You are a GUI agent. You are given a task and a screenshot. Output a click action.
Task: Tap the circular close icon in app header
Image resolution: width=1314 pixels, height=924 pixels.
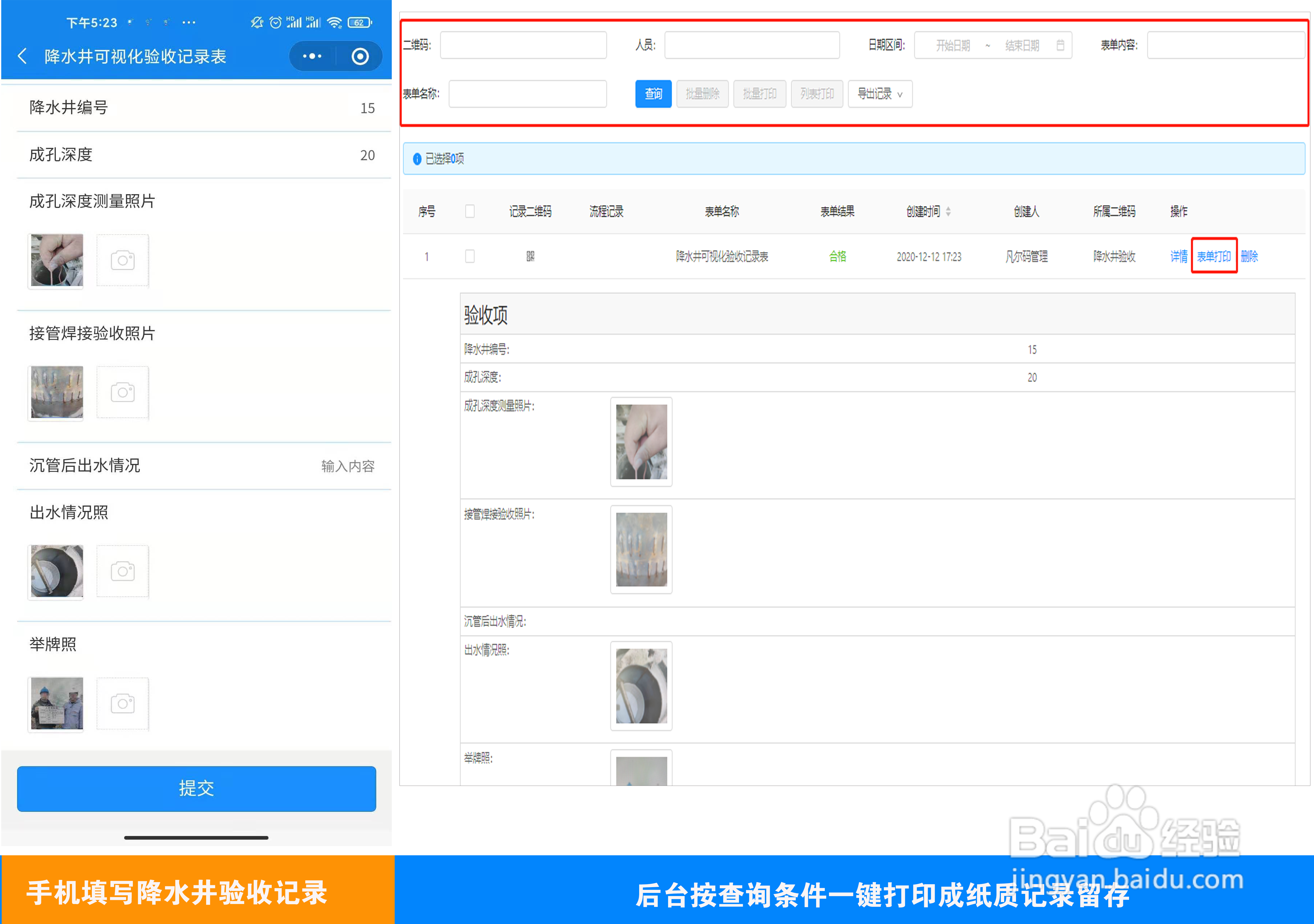pos(360,56)
